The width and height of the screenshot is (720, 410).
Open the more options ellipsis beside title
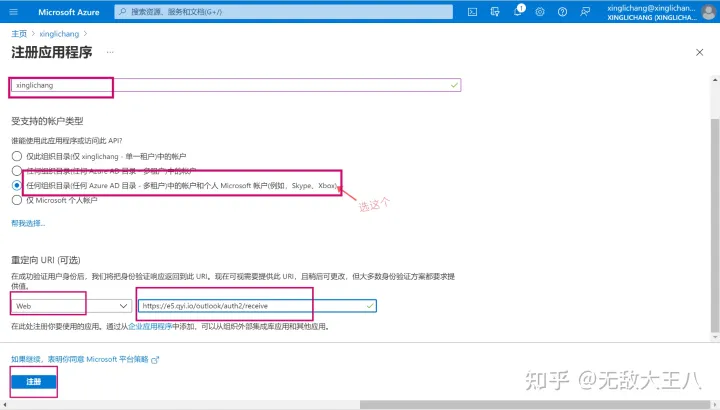(110, 51)
